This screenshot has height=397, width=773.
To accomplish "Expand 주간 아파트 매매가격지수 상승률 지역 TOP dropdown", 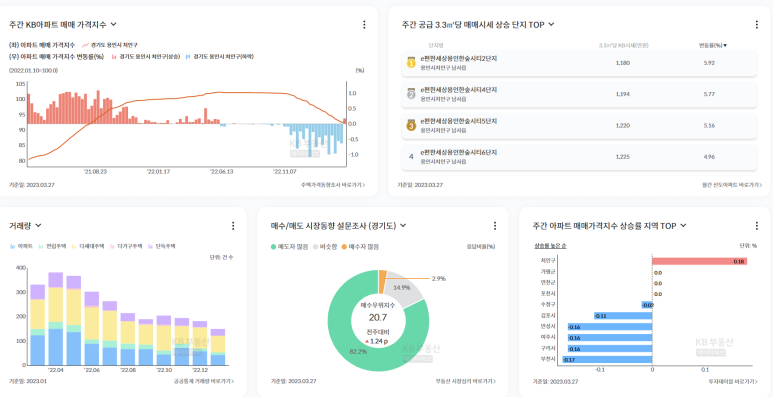I will (x=683, y=225).
